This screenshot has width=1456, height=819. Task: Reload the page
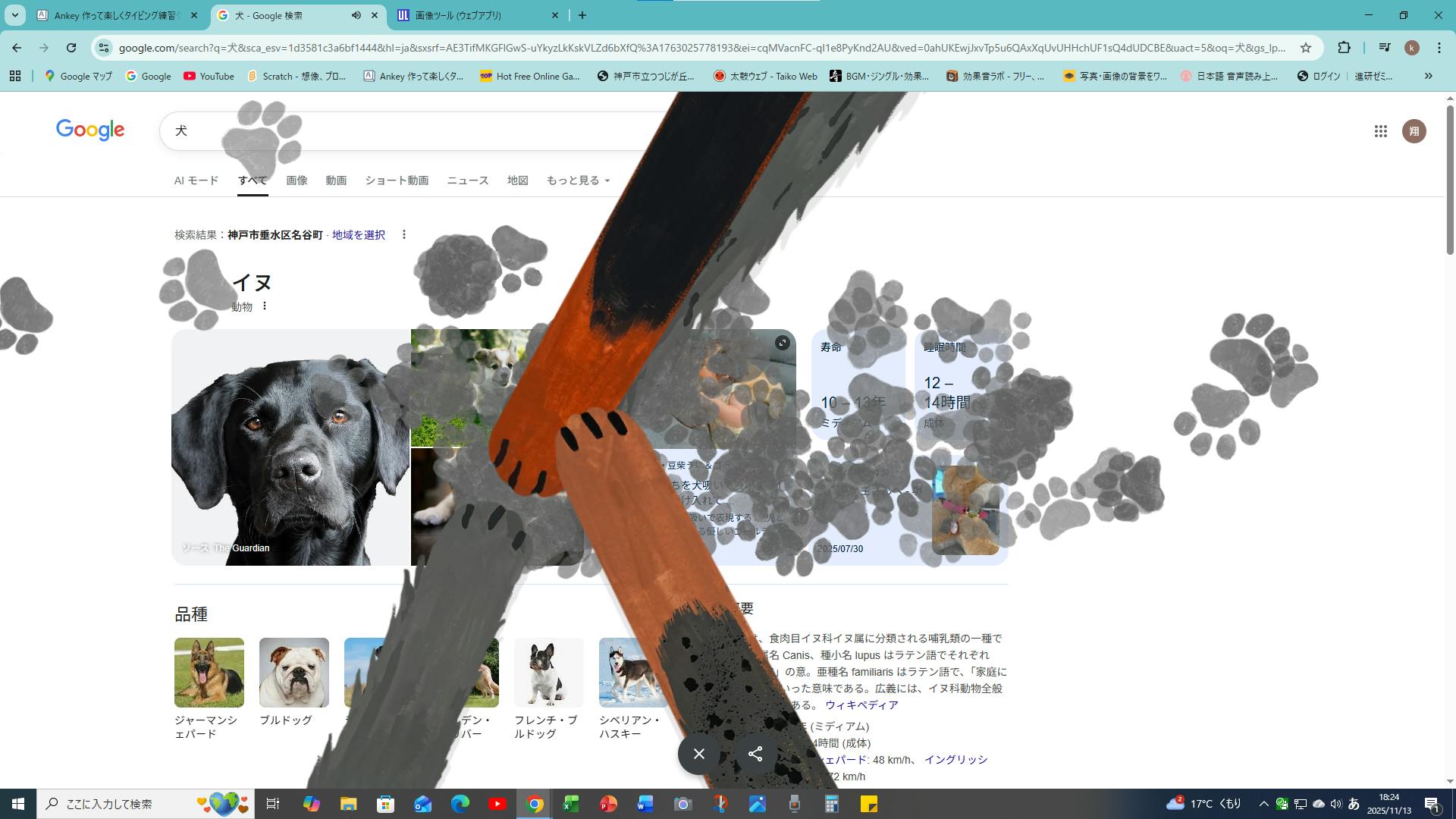71,48
